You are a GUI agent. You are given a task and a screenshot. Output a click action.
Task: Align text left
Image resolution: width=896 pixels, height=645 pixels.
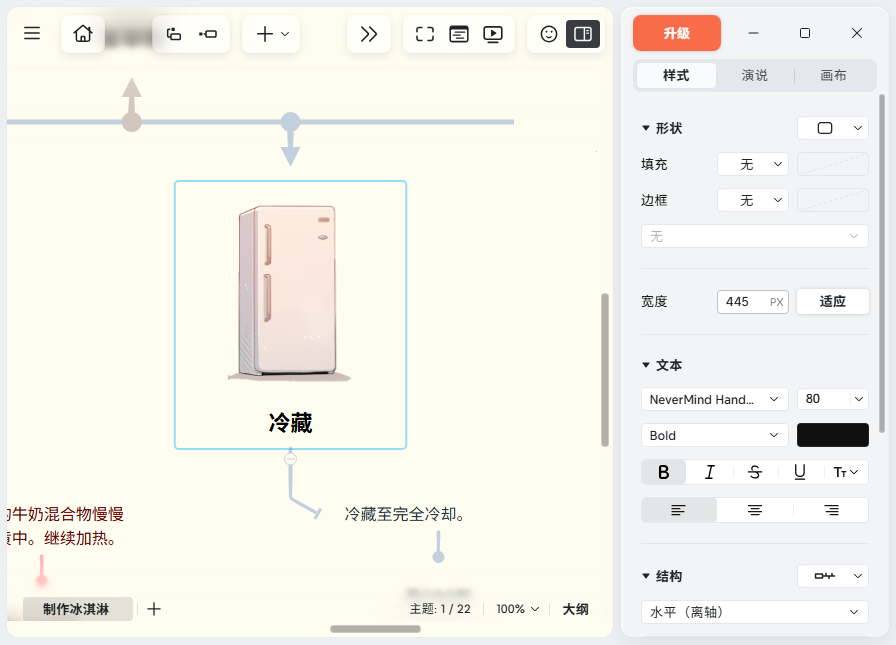click(678, 510)
